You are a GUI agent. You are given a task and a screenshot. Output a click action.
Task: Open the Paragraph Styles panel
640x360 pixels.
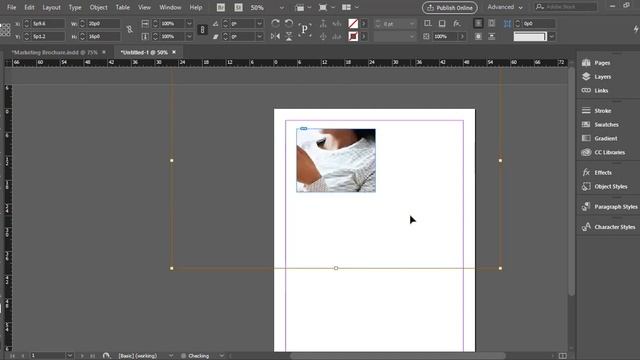[x=608, y=207]
